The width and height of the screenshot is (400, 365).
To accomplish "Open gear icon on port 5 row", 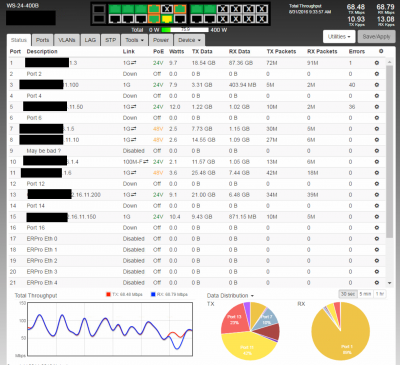I will coord(377,107).
